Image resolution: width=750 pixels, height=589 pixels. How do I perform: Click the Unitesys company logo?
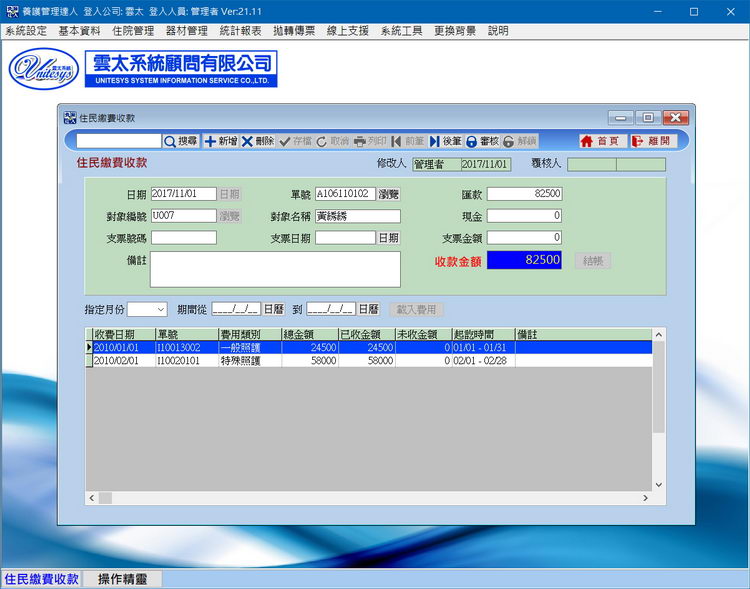pyautogui.click(x=44, y=68)
